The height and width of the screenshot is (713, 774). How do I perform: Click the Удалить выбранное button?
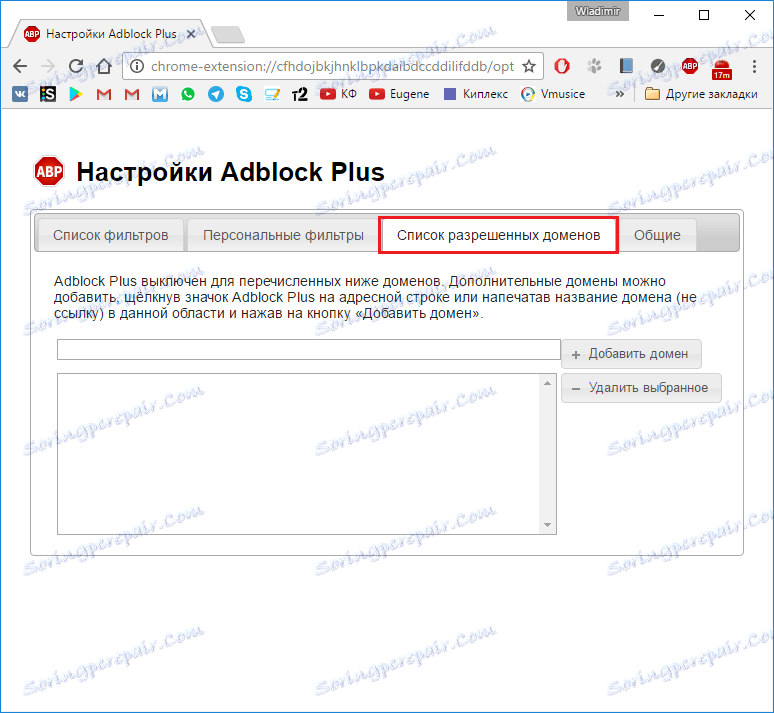click(x=641, y=388)
